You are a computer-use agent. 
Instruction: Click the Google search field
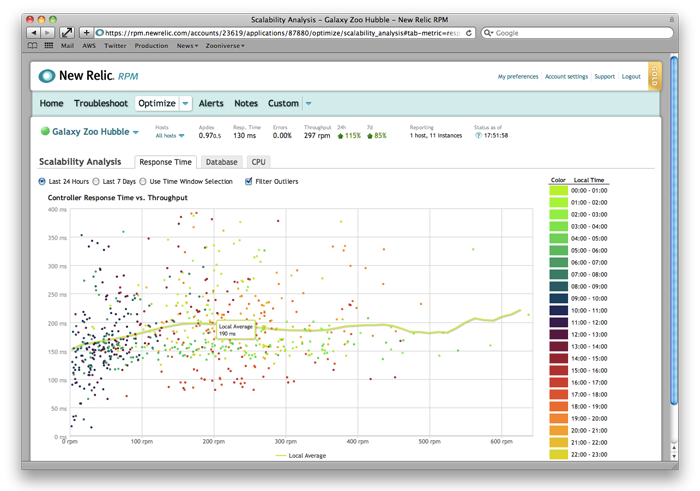point(577,33)
